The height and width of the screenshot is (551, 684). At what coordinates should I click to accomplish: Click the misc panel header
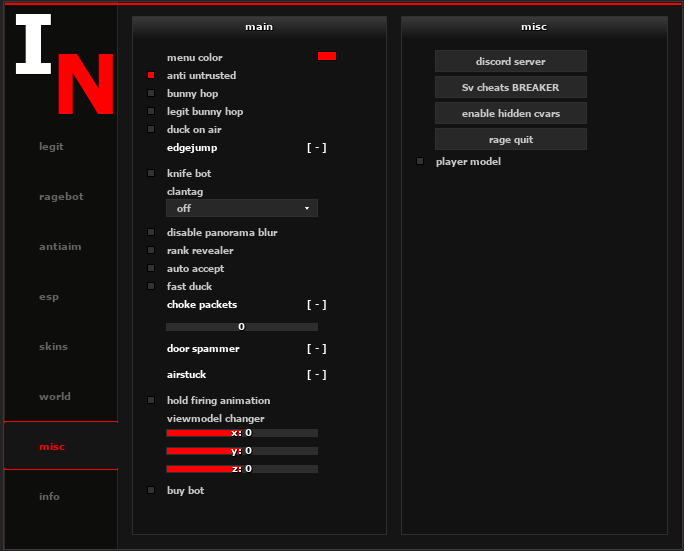[x=534, y=27]
